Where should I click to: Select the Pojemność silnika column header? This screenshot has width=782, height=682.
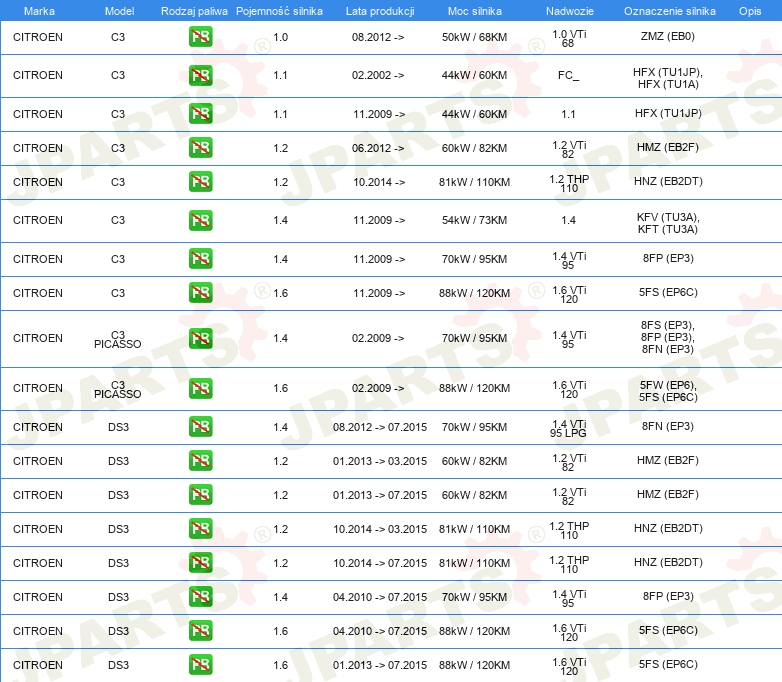(279, 10)
